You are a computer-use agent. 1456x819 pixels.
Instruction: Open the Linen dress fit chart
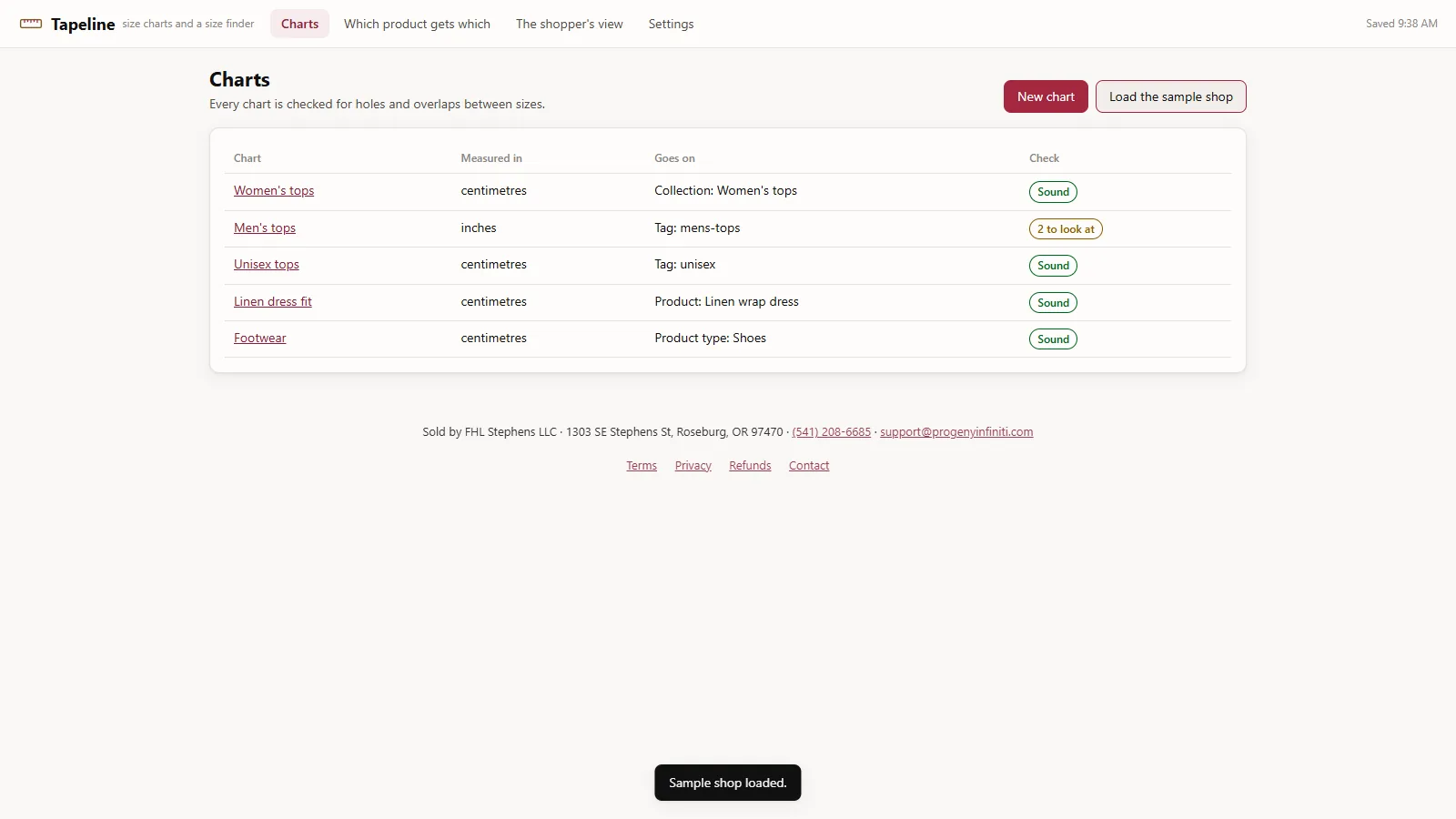click(x=273, y=301)
